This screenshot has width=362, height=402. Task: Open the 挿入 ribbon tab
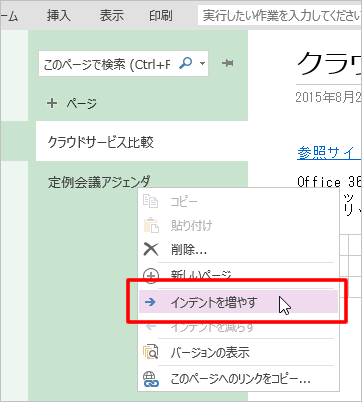(59, 16)
